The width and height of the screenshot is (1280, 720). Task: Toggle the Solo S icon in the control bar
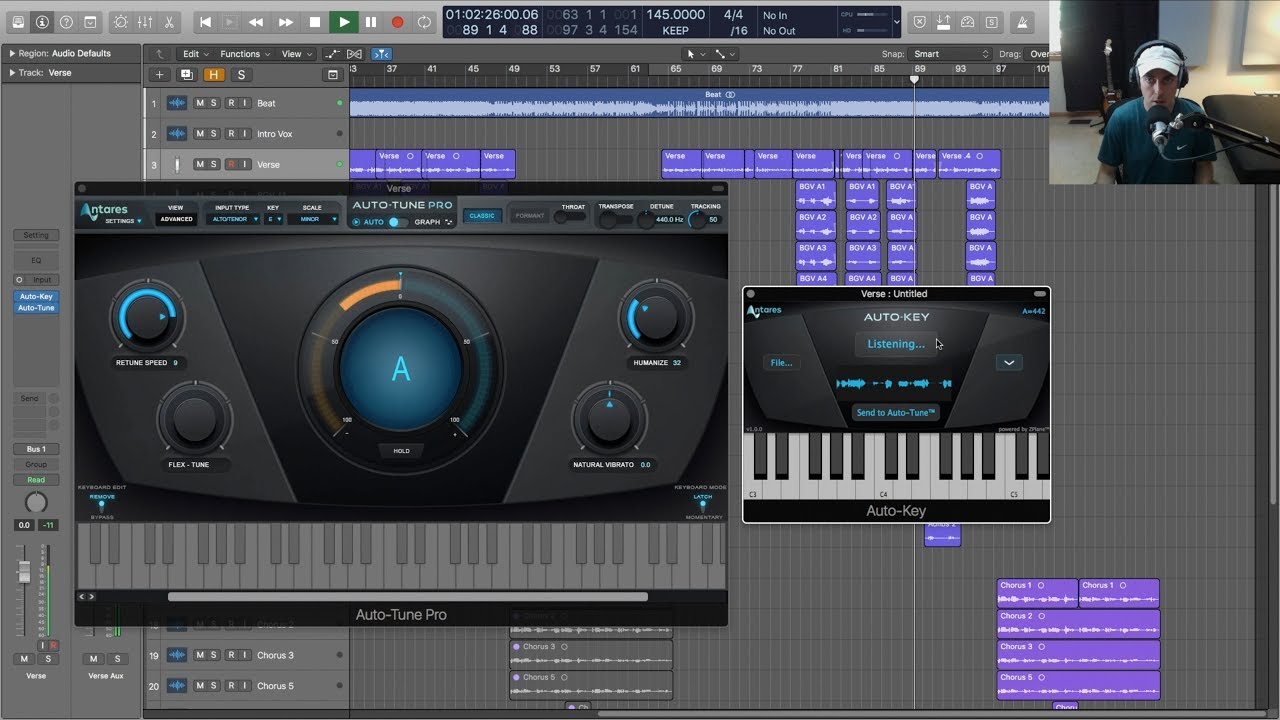tap(991, 21)
